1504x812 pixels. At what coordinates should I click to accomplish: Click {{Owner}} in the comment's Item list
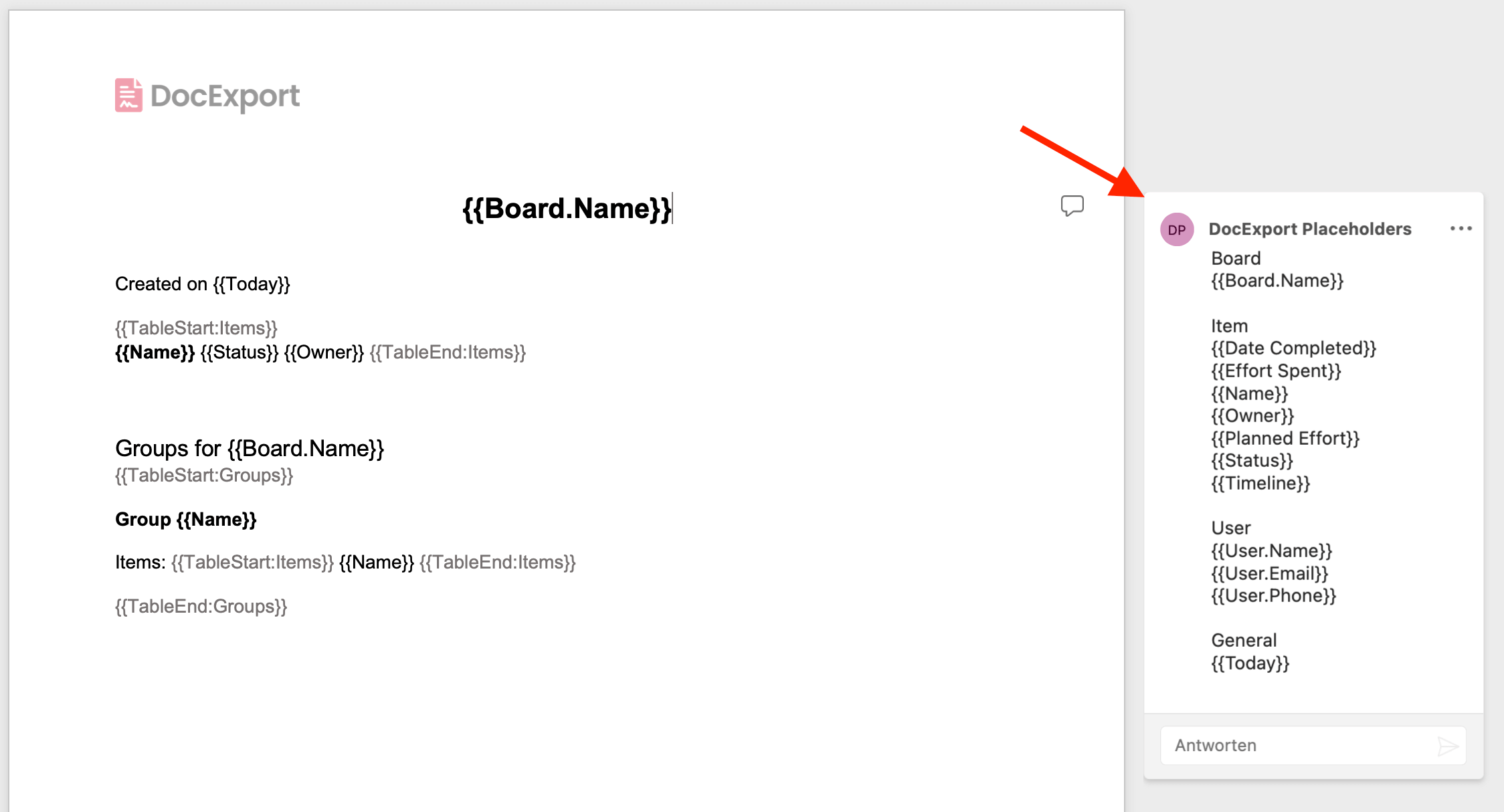click(1252, 416)
